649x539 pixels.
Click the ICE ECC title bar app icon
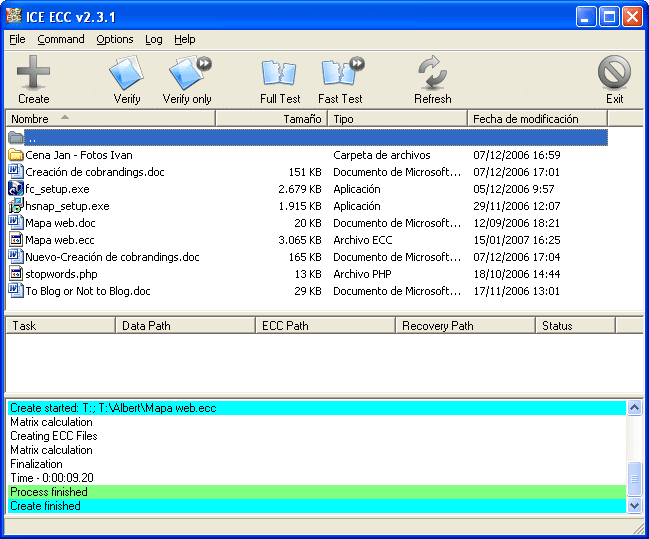pos(14,16)
